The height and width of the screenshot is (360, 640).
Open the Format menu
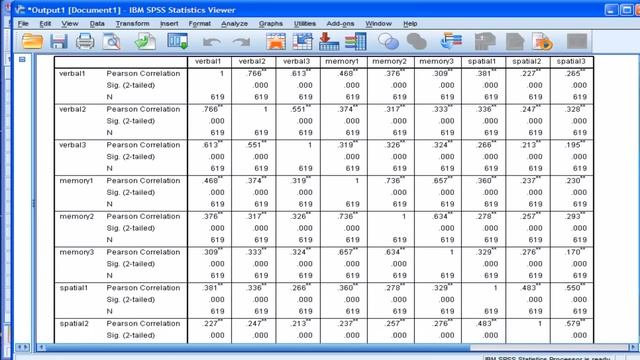(200, 24)
